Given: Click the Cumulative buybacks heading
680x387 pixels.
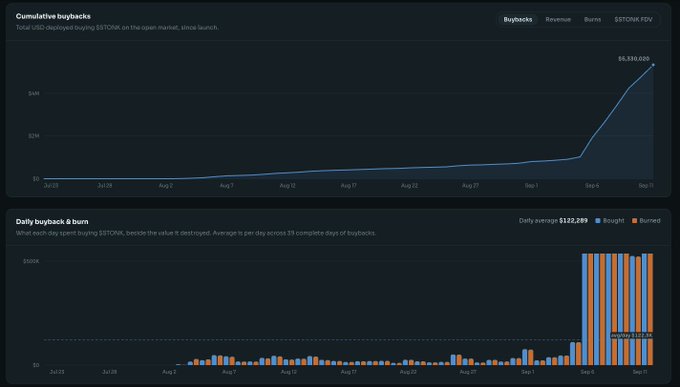Looking at the screenshot, I should [x=53, y=16].
